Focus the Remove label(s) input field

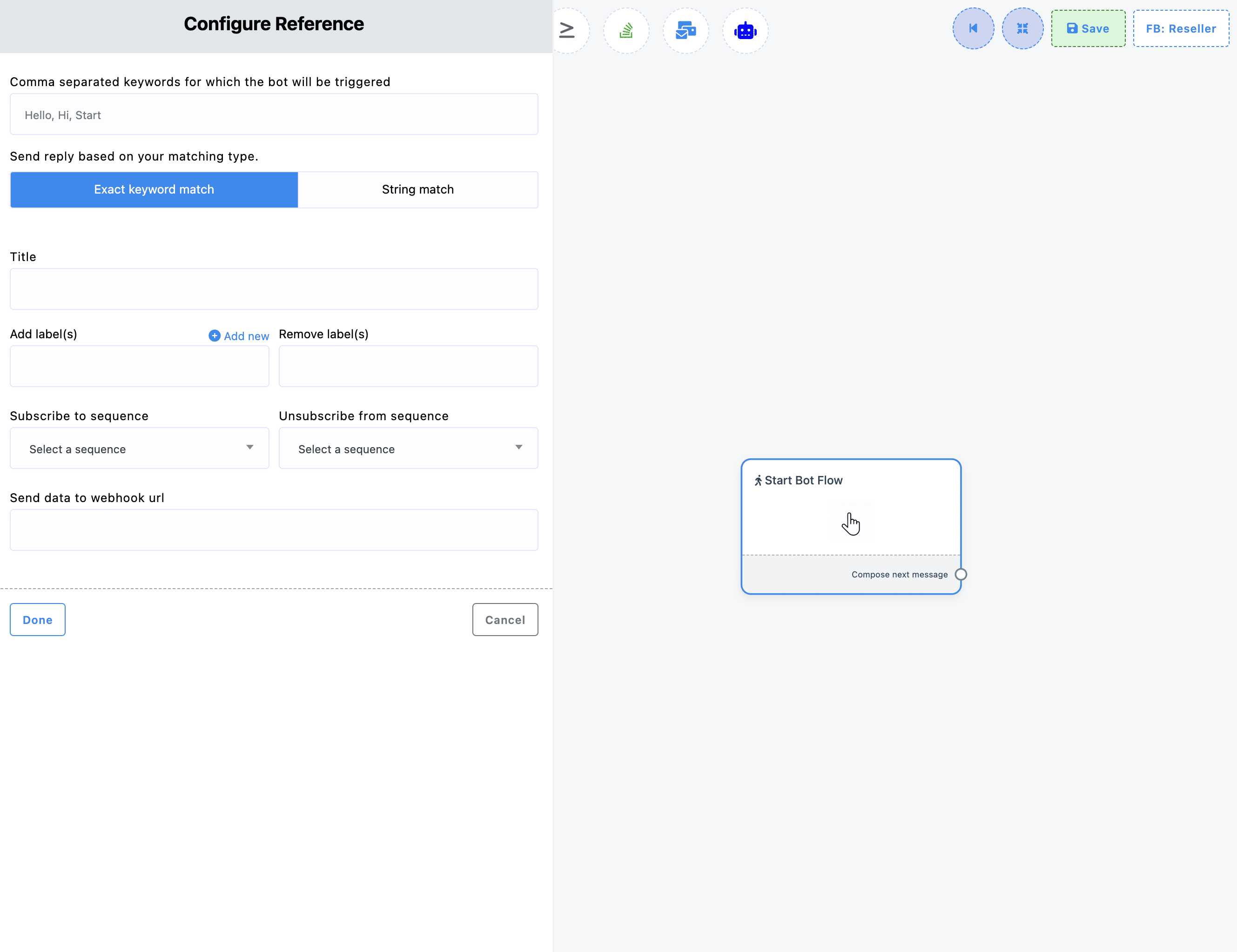(408, 366)
